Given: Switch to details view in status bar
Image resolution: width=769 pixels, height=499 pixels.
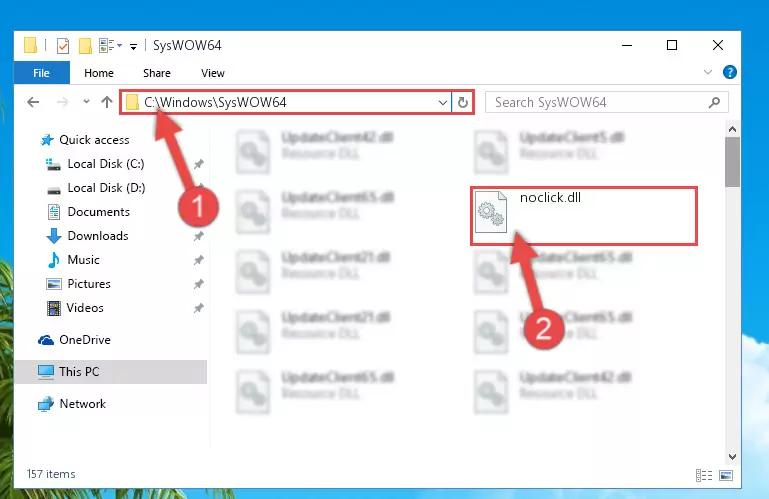Looking at the screenshot, I should (x=704, y=475).
